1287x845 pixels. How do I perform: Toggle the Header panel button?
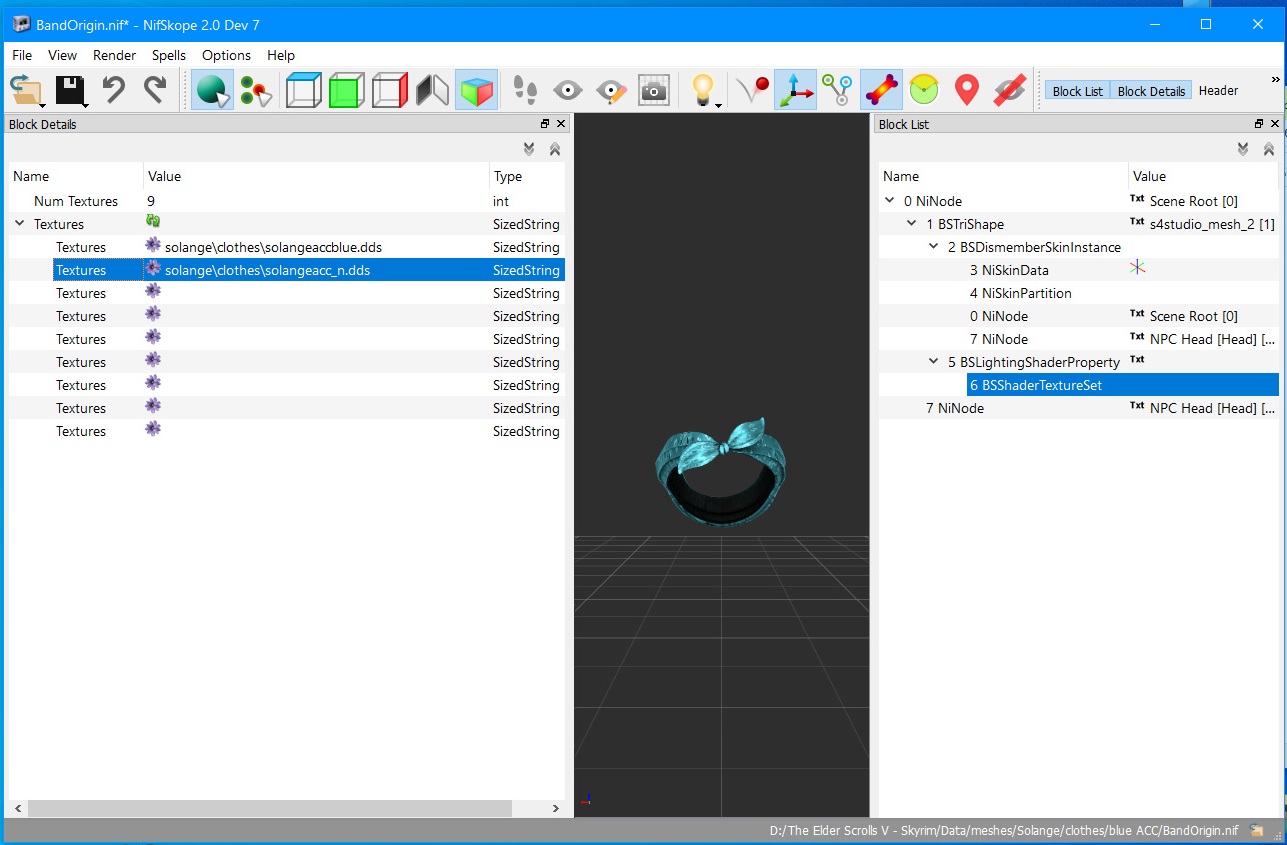click(x=1218, y=91)
